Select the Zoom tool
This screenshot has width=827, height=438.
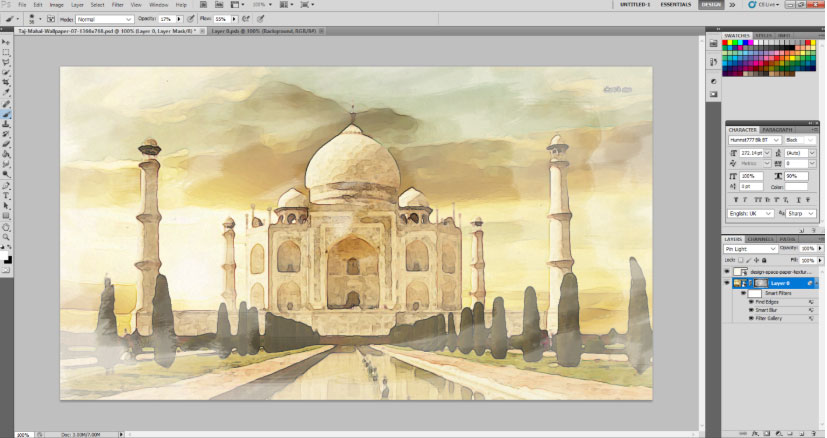coord(6,237)
